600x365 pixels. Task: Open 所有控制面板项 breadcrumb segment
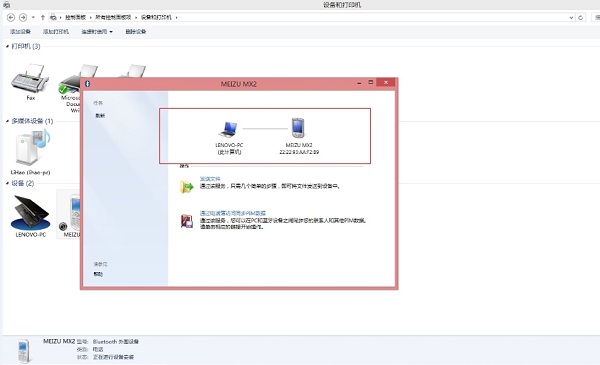[x=113, y=17]
